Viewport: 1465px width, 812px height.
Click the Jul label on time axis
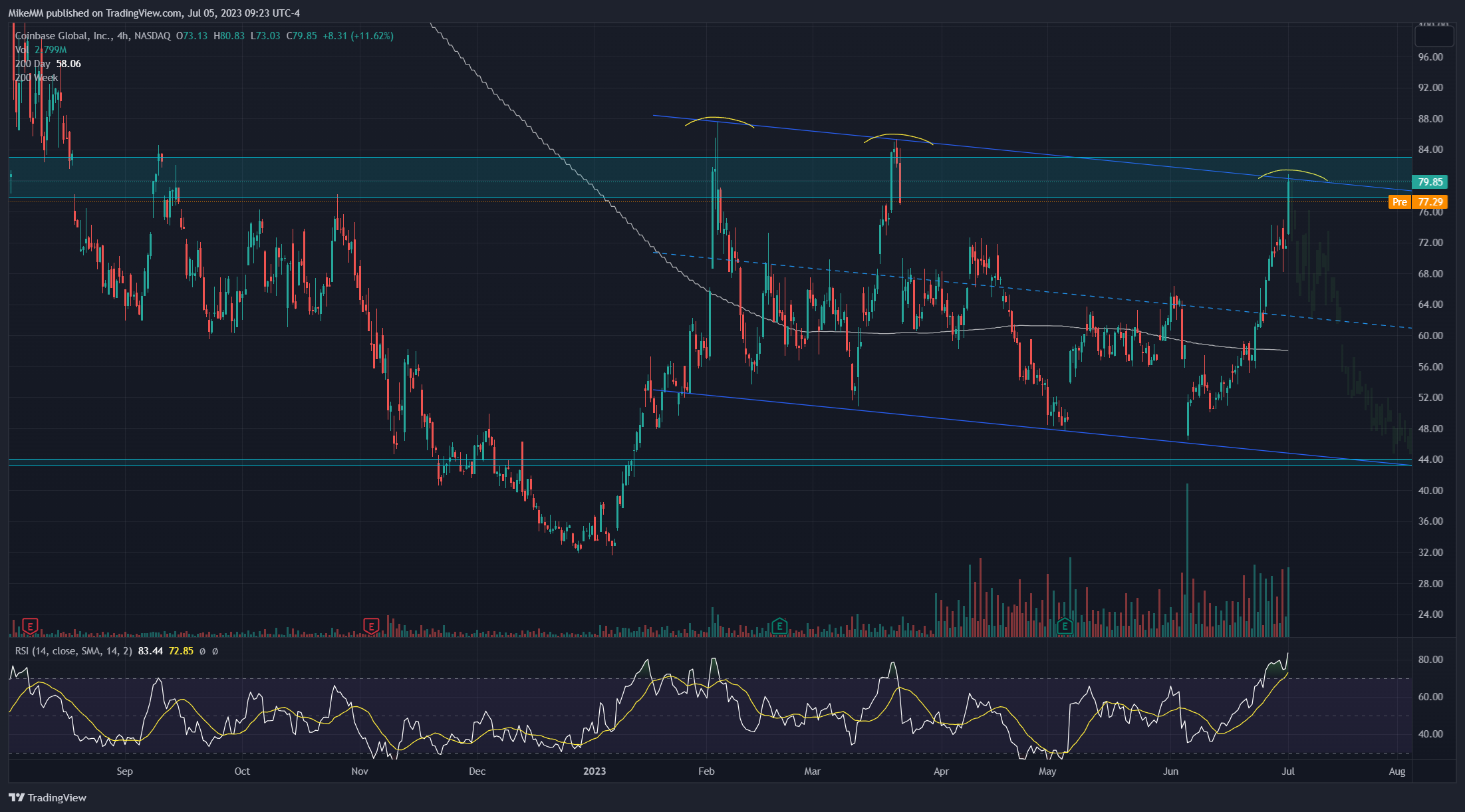pos(1288,771)
